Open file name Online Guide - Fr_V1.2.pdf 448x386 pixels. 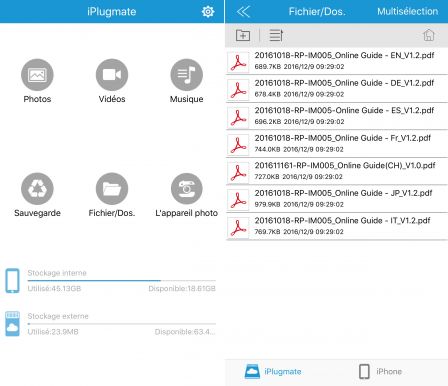click(x=343, y=138)
